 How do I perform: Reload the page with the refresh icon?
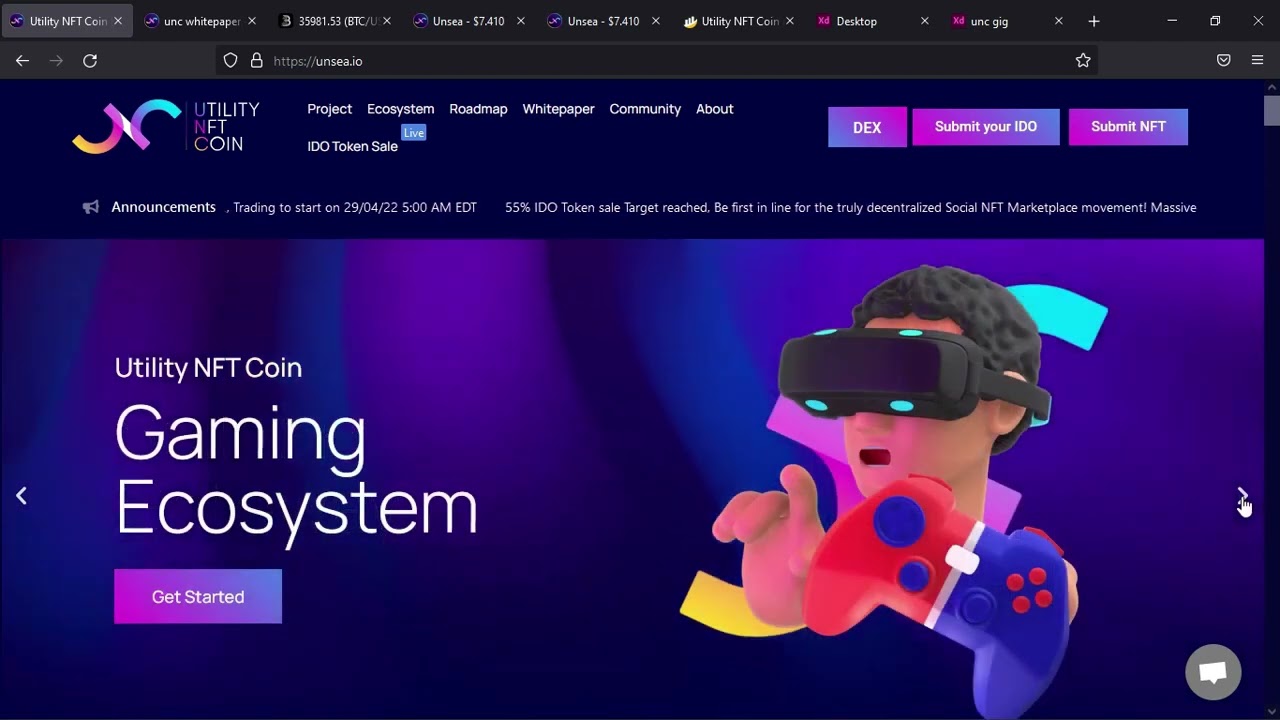tap(90, 61)
